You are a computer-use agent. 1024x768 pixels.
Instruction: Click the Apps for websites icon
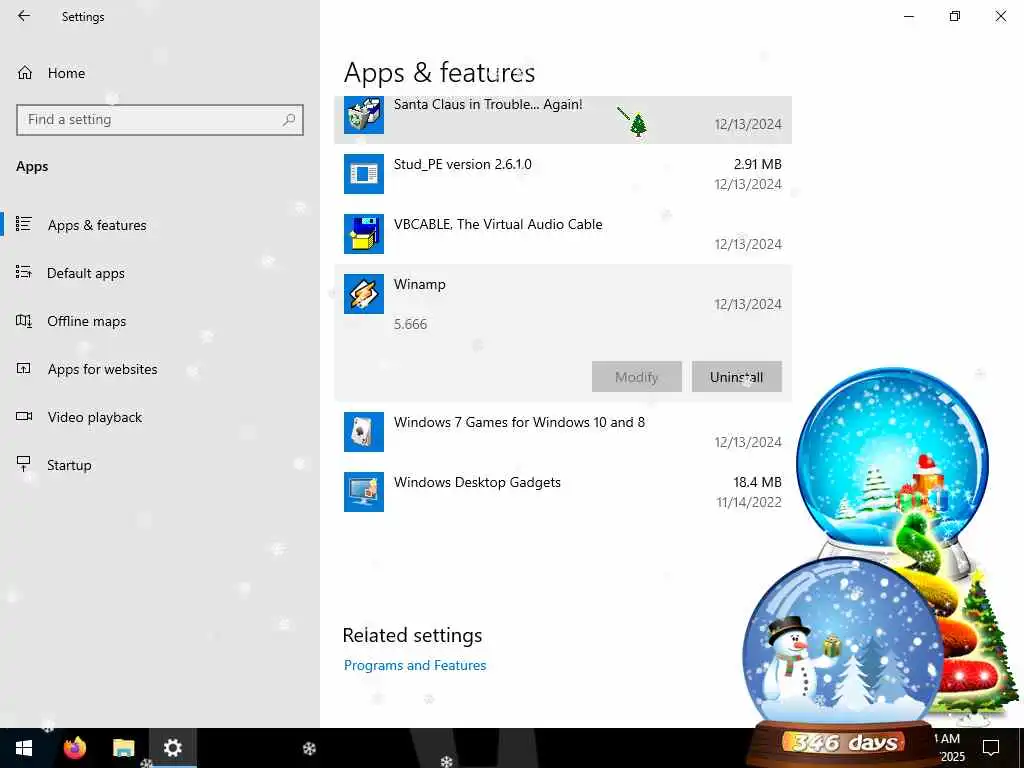click(x=24, y=368)
